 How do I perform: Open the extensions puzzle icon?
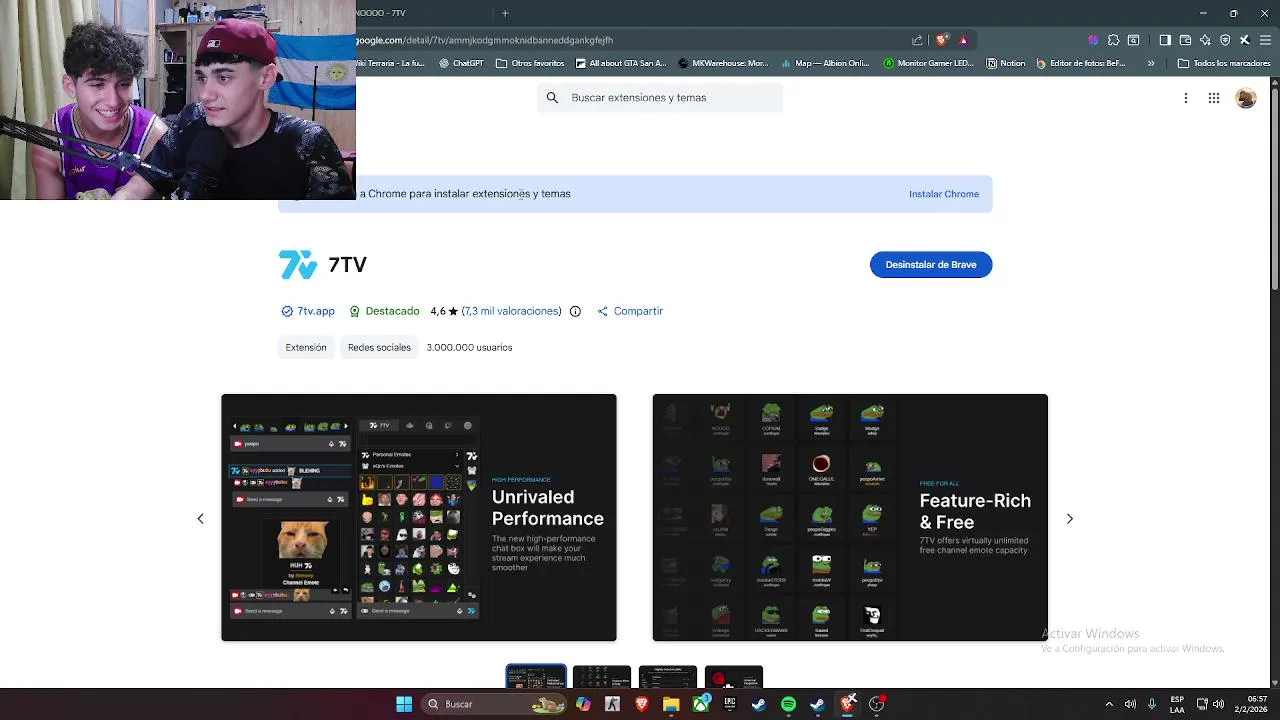click(x=1113, y=40)
